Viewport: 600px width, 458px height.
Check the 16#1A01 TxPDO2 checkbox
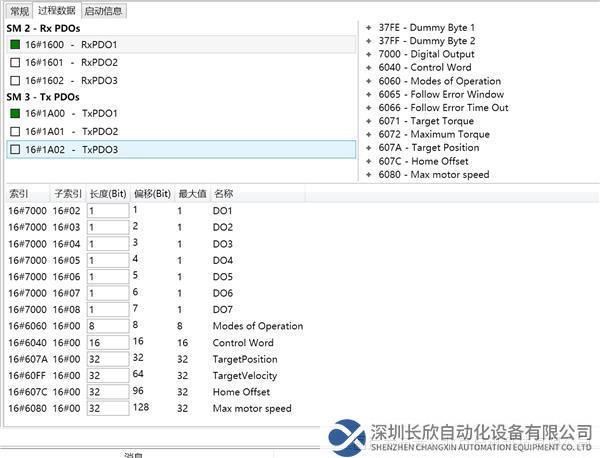[x=14, y=131]
